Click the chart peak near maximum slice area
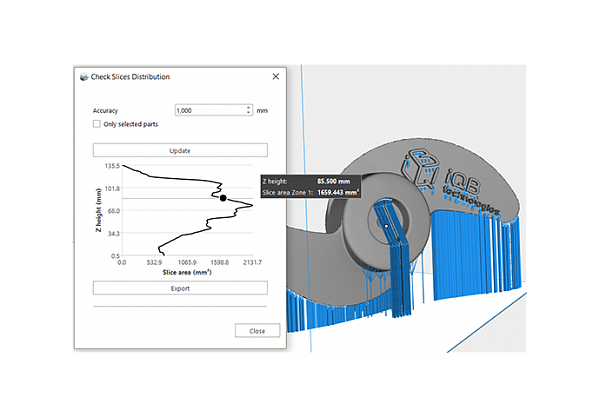The width and height of the screenshot is (600, 417). click(x=250, y=204)
